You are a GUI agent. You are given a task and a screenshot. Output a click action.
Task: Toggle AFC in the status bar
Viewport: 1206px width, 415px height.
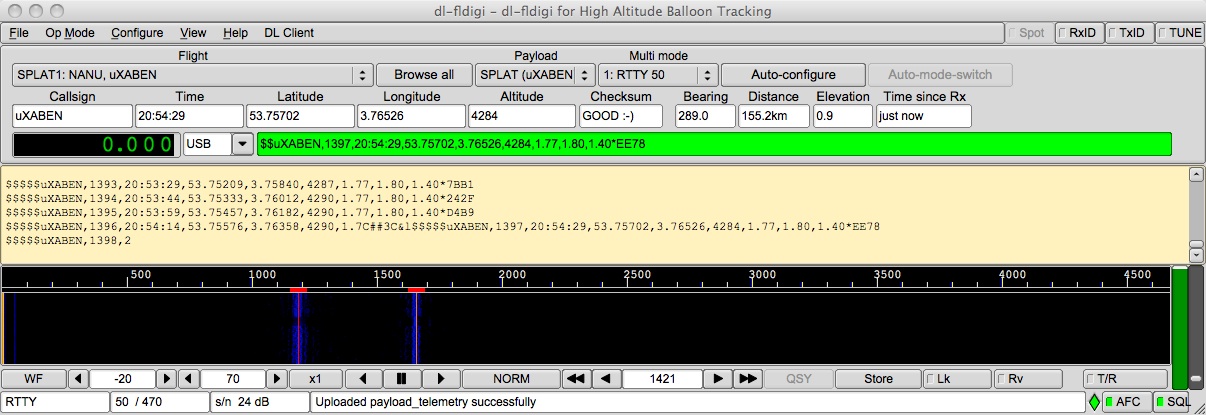(x=1126, y=402)
